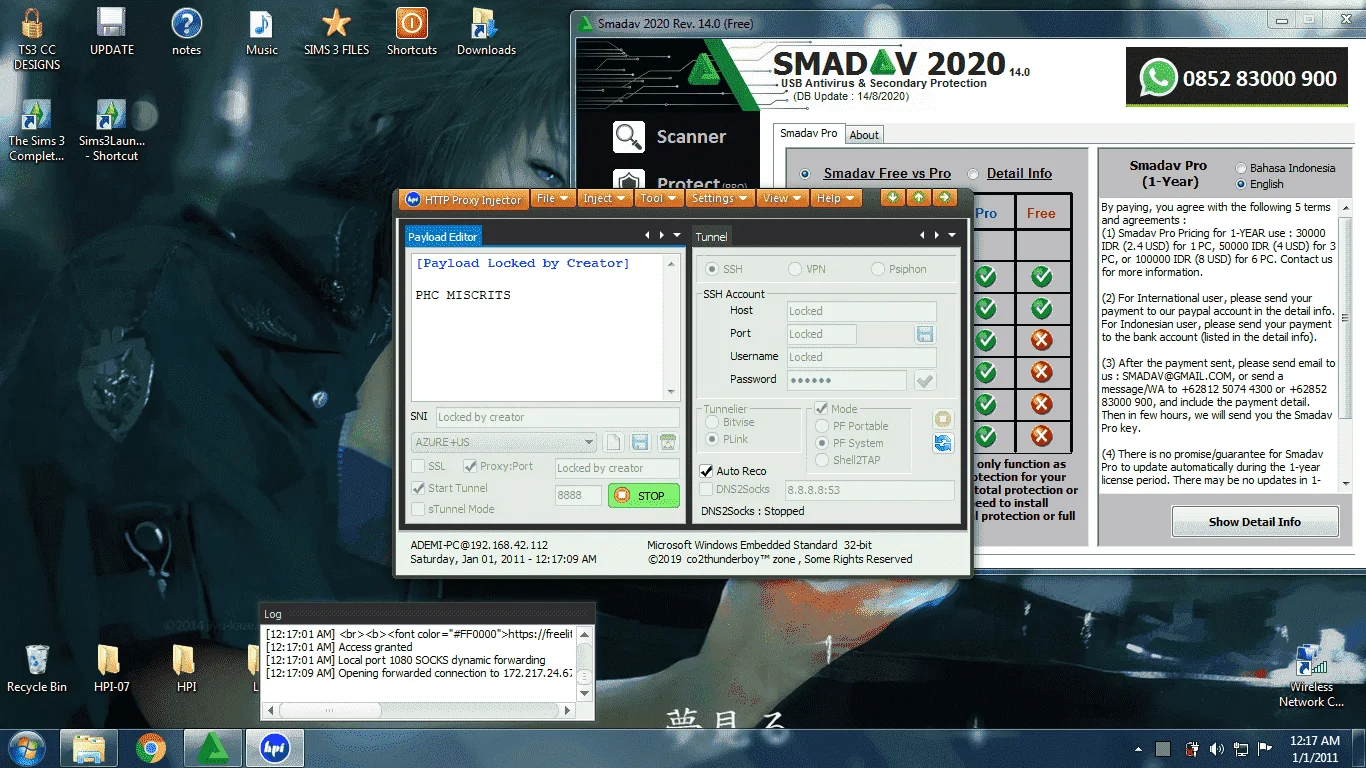Click Show Detail Info button in Smadav
The height and width of the screenshot is (768, 1366).
coord(1254,522)
